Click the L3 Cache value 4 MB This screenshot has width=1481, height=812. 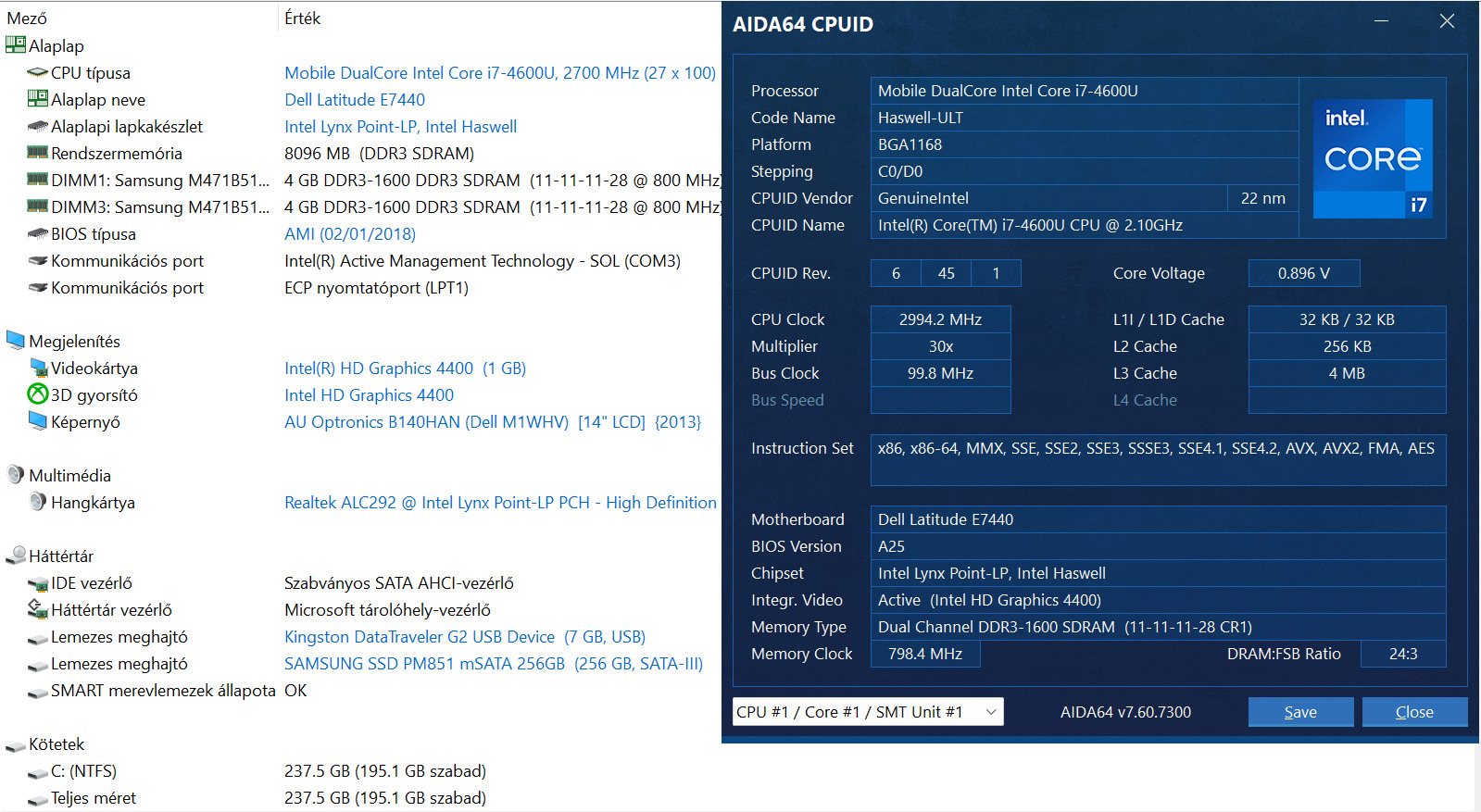pos(1347,373)
